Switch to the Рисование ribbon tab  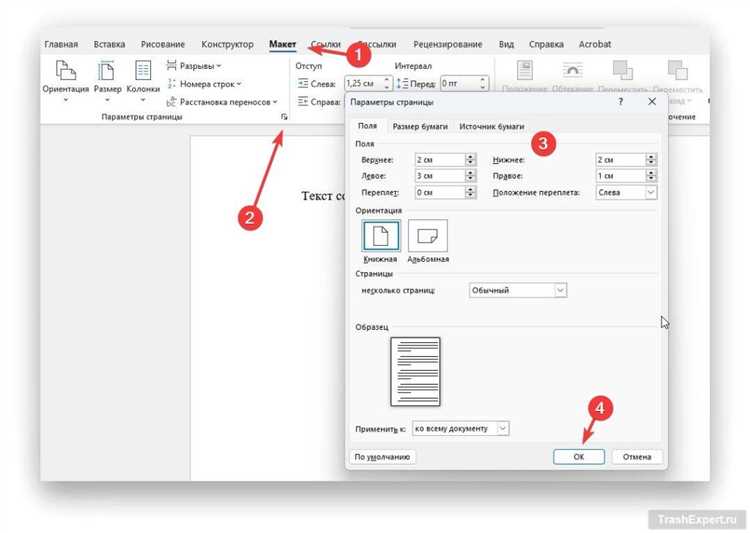(163, 44)
